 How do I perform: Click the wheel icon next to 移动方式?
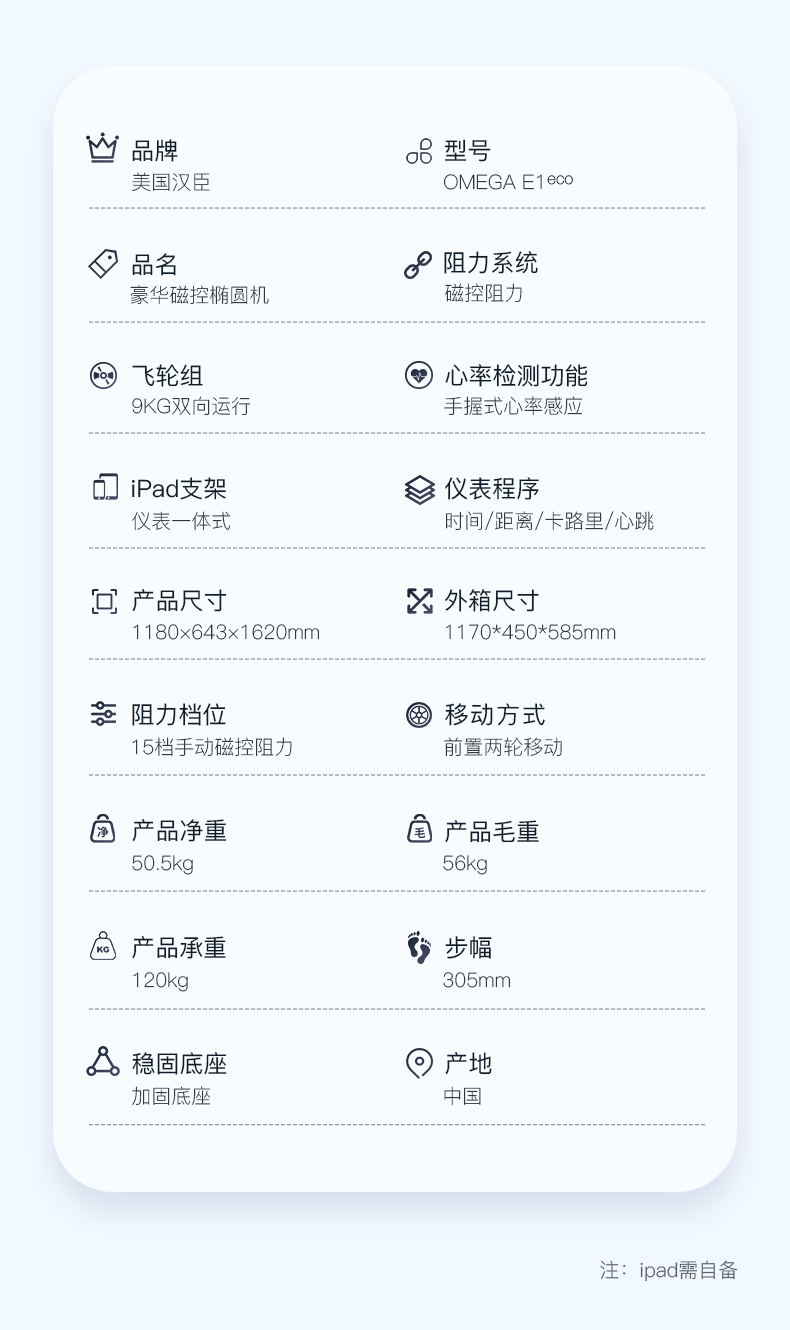(419, 714)
